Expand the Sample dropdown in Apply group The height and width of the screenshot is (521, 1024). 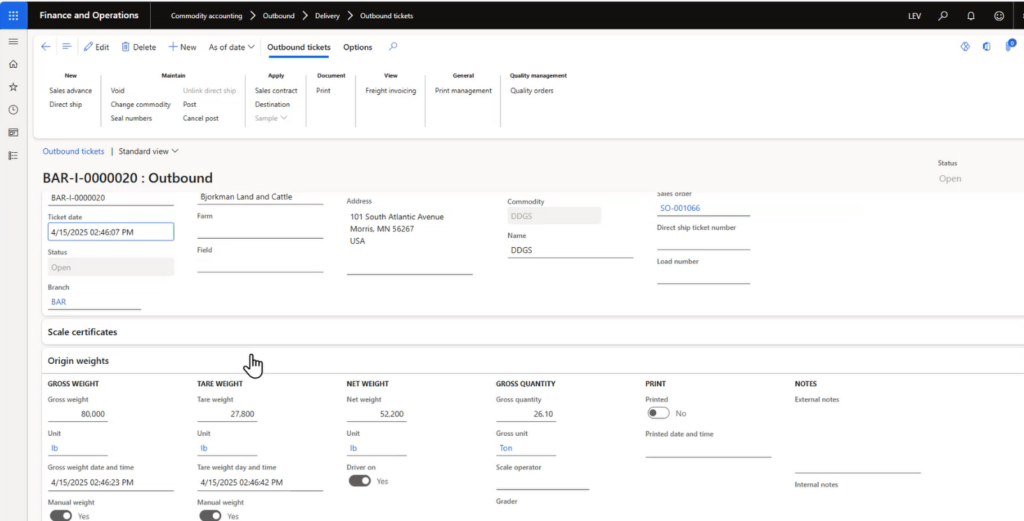click(270, 118)
